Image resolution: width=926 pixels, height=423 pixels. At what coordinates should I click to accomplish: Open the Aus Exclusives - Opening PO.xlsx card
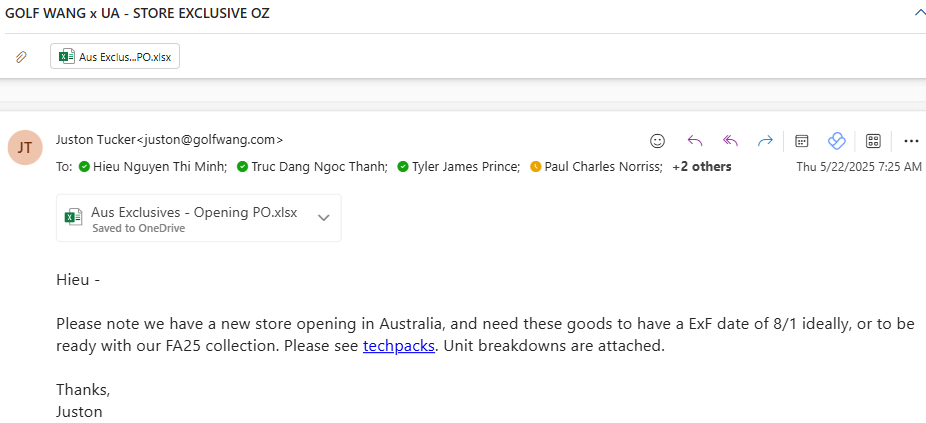pyautogui.click(x=198, y=218)
